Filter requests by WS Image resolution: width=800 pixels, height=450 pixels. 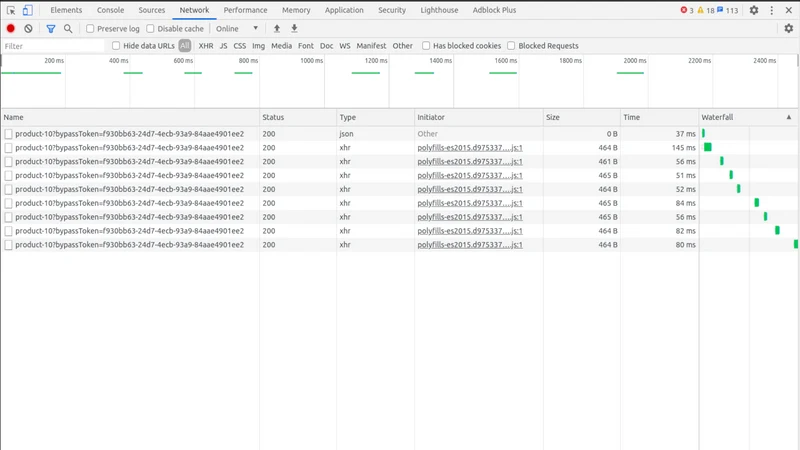tap(345, 46)
